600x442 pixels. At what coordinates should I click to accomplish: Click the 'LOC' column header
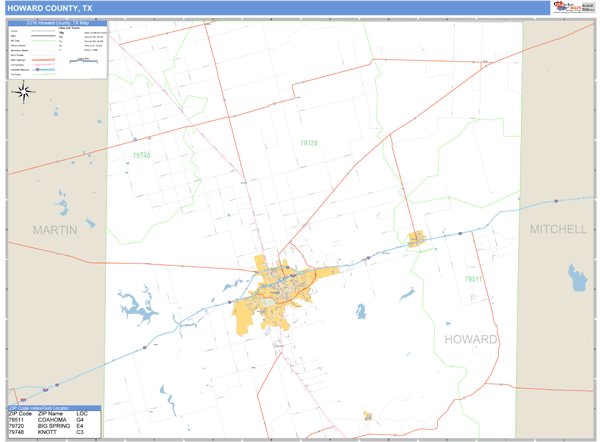pyautogui.click(x=82, y=414)
